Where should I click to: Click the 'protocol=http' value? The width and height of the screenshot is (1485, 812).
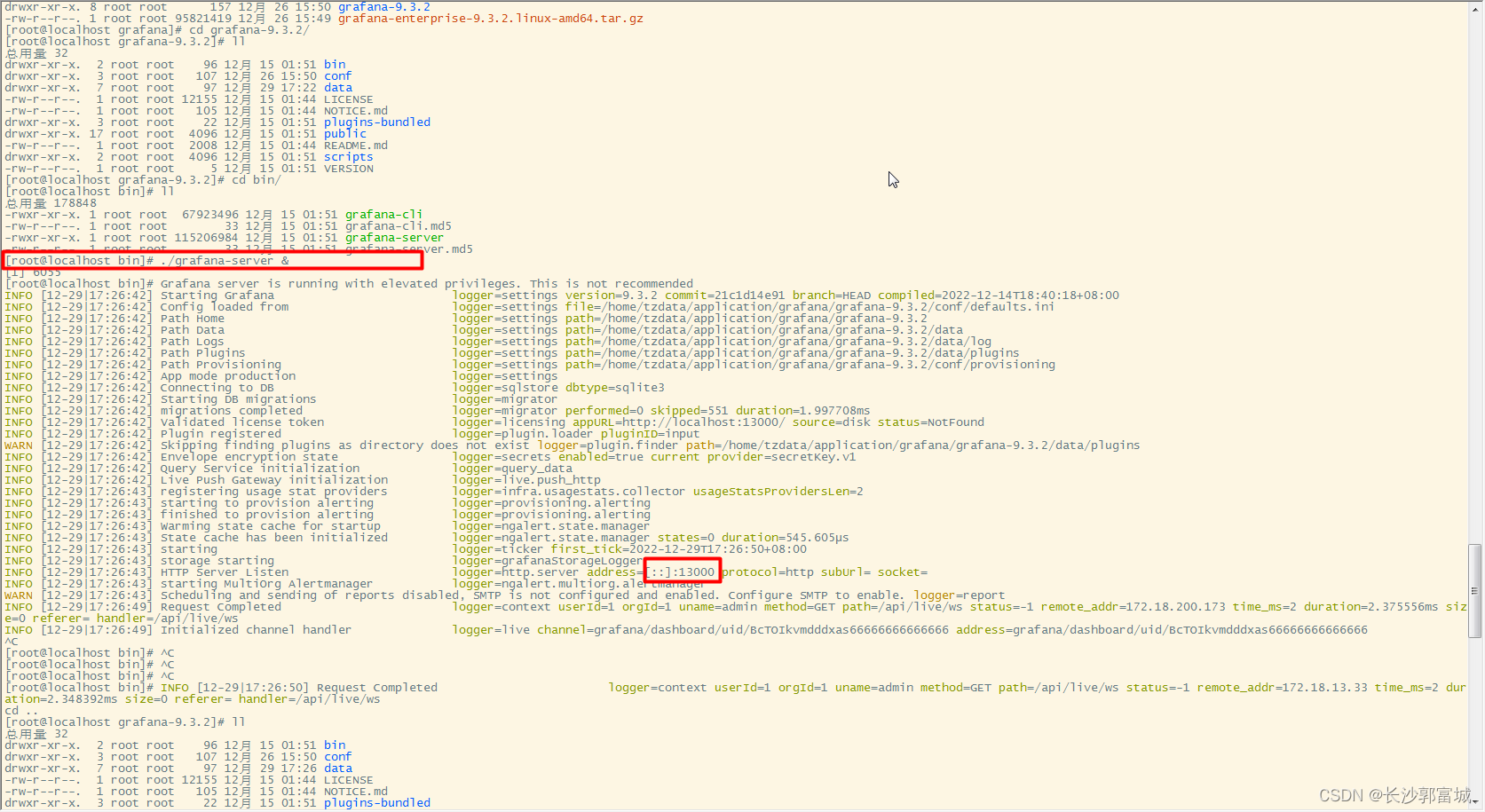coord(768,572)
